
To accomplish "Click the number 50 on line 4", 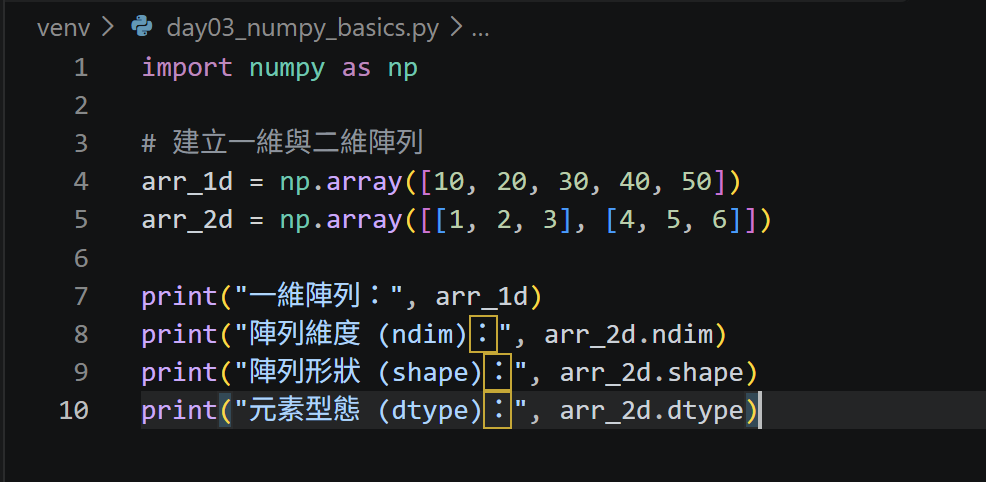I will [697, 182].
